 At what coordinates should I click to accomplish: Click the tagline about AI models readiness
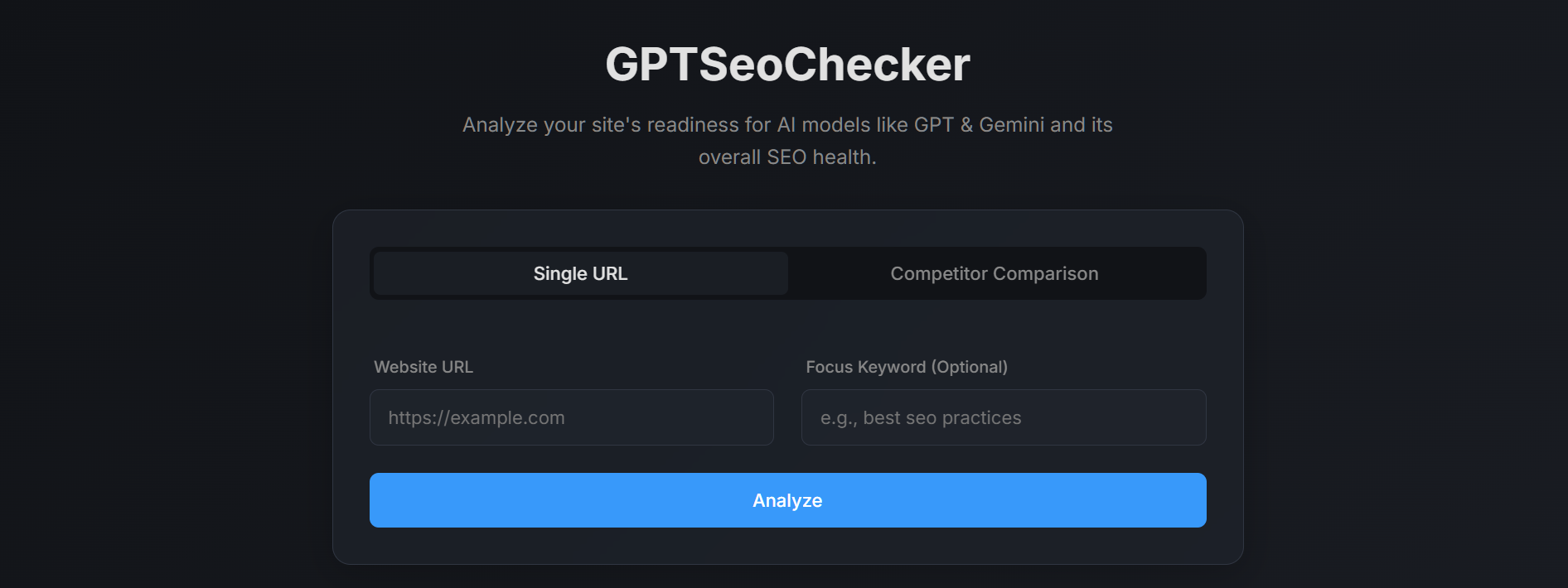[786, 140]
